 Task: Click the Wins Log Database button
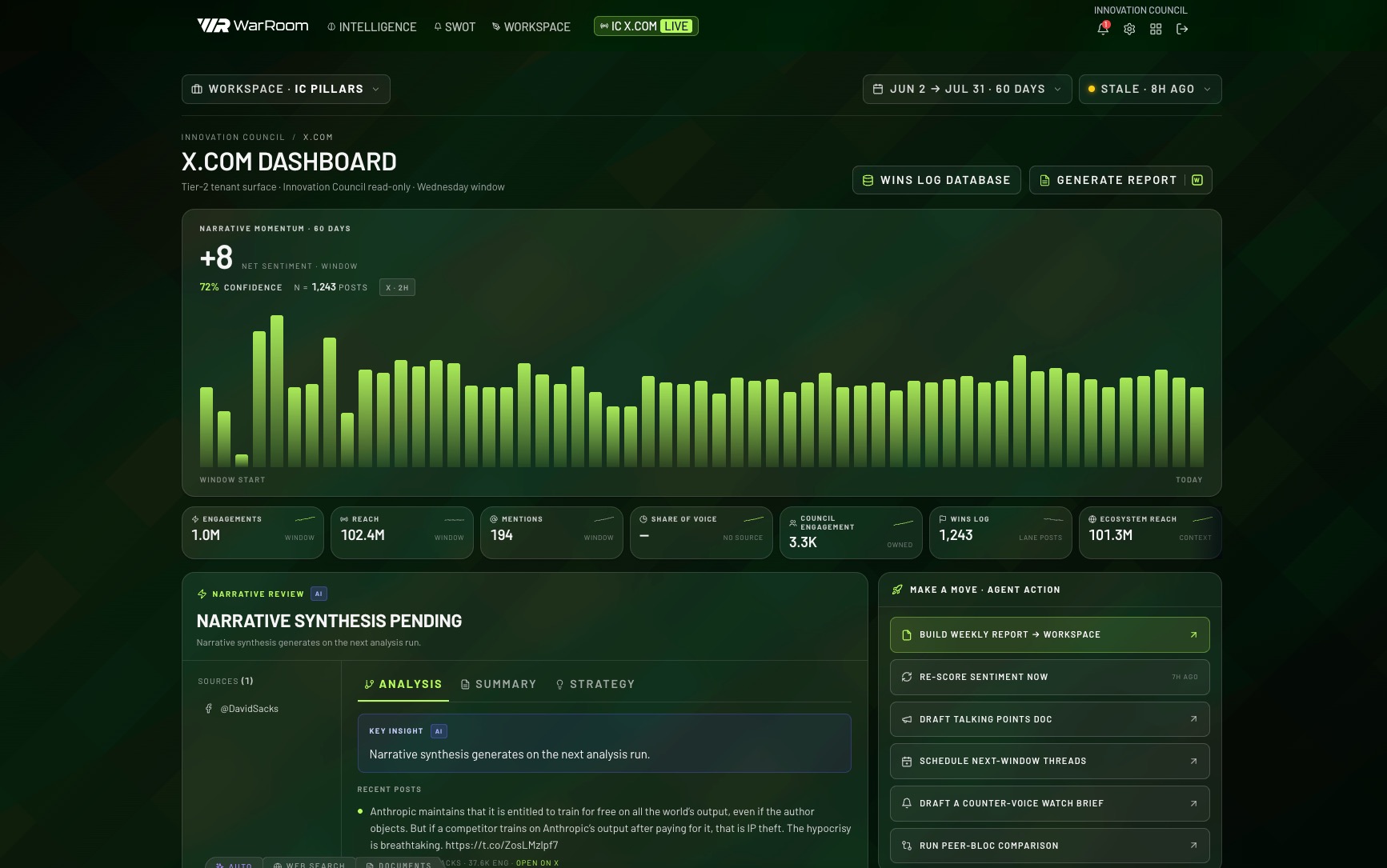[936, 180]
